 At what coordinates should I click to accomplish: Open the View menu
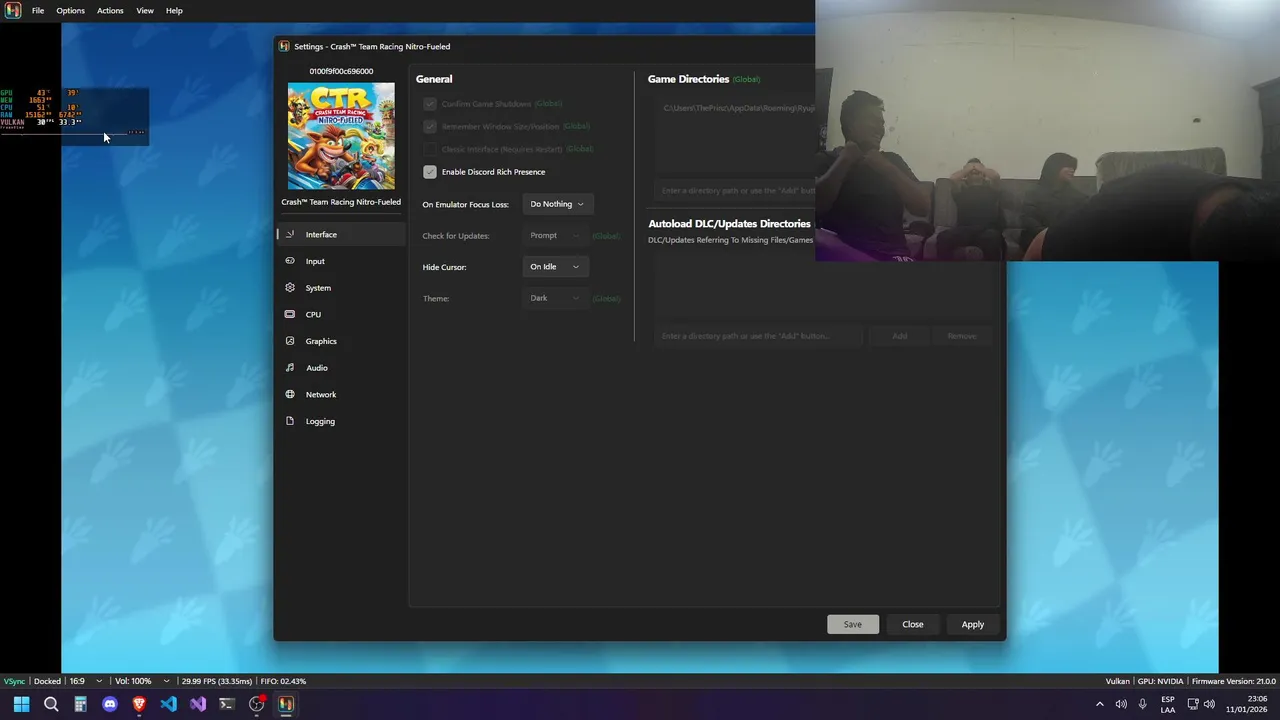point(145,10)
